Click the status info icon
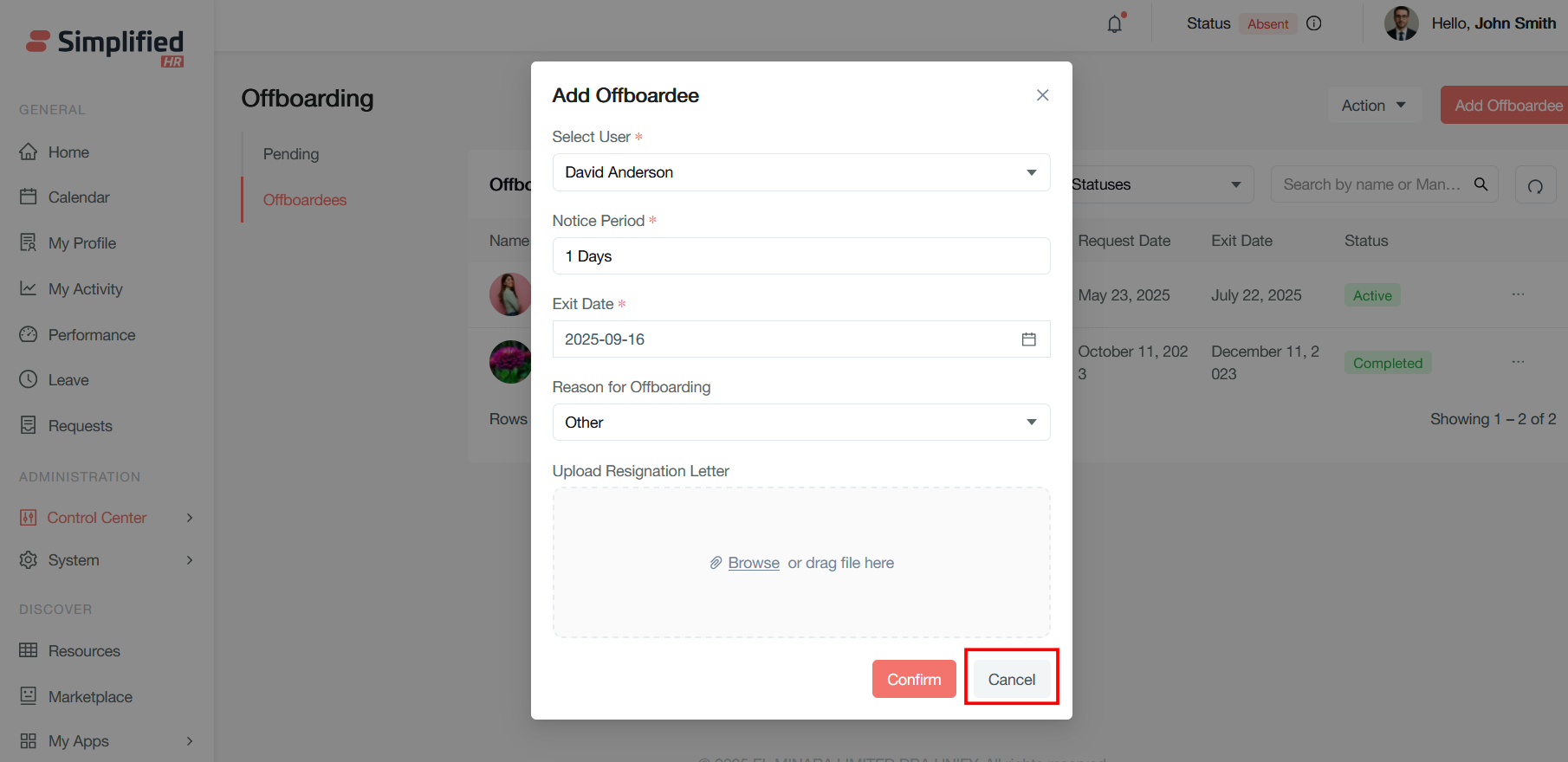This screenshot has width=1568, height=762. click(x=1313, y=23)
